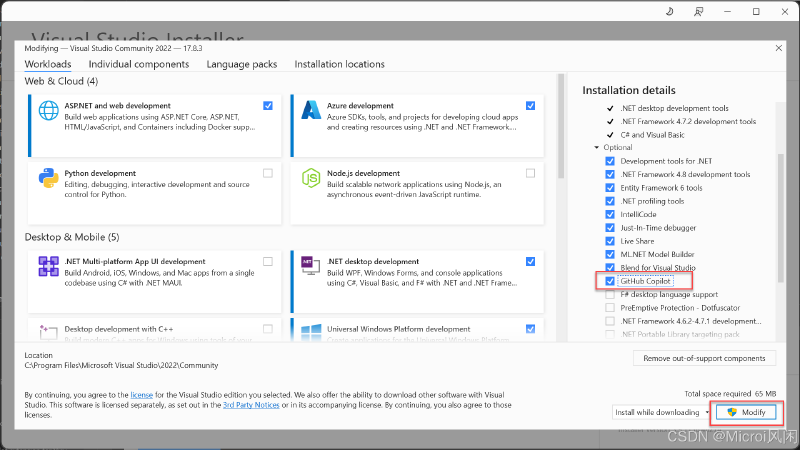Check the Node.js development workload

[x=531, y=173]
